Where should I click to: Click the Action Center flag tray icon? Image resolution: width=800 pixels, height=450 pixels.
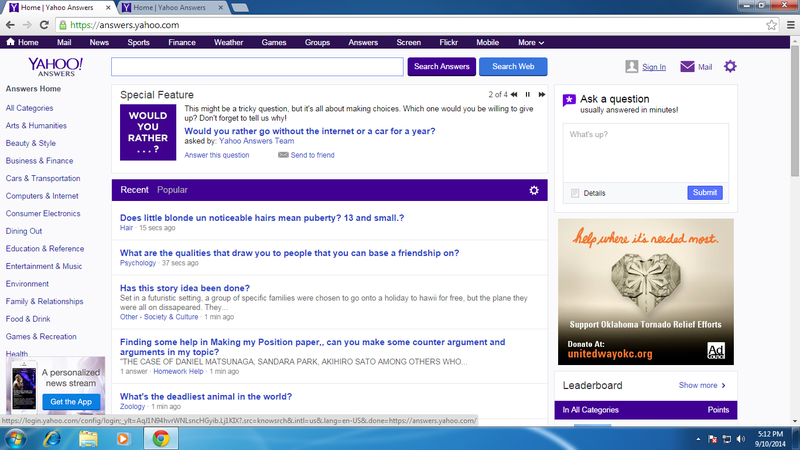713,439
